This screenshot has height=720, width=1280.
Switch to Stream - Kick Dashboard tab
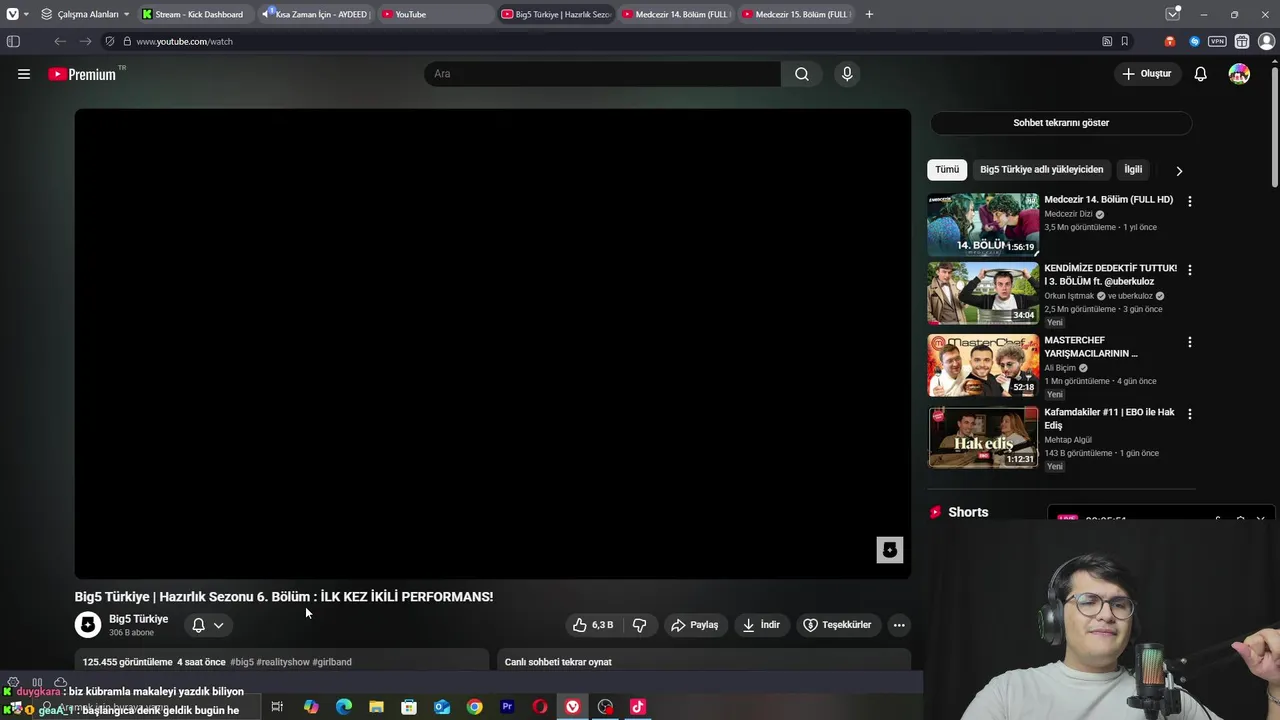[x=198, y=14]
